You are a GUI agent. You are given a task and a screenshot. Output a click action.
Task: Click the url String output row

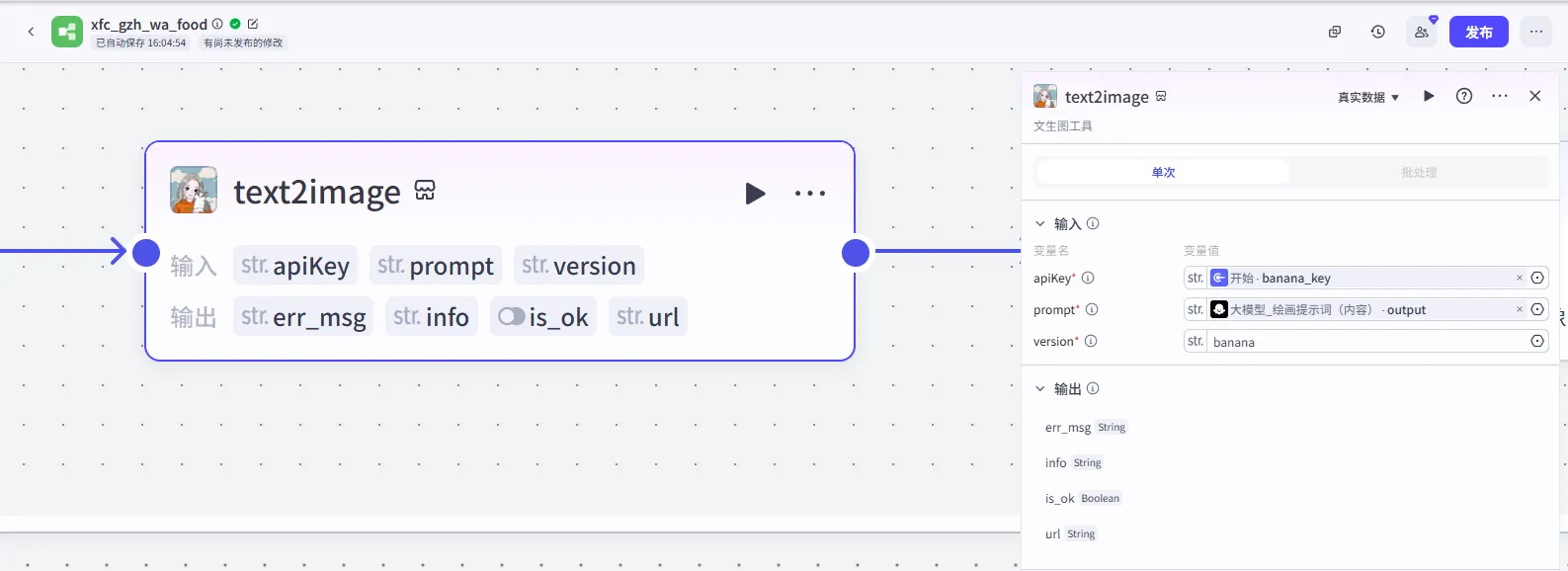point(1071,533)
